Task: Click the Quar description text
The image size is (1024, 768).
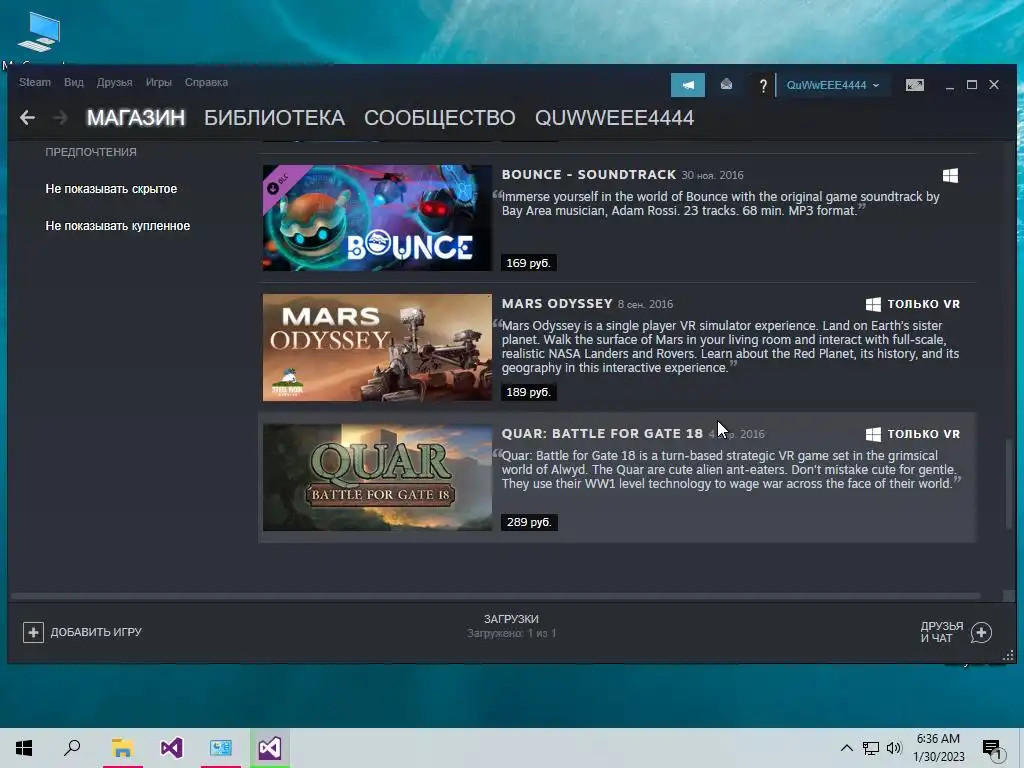Action: click(x=729, y=470)
